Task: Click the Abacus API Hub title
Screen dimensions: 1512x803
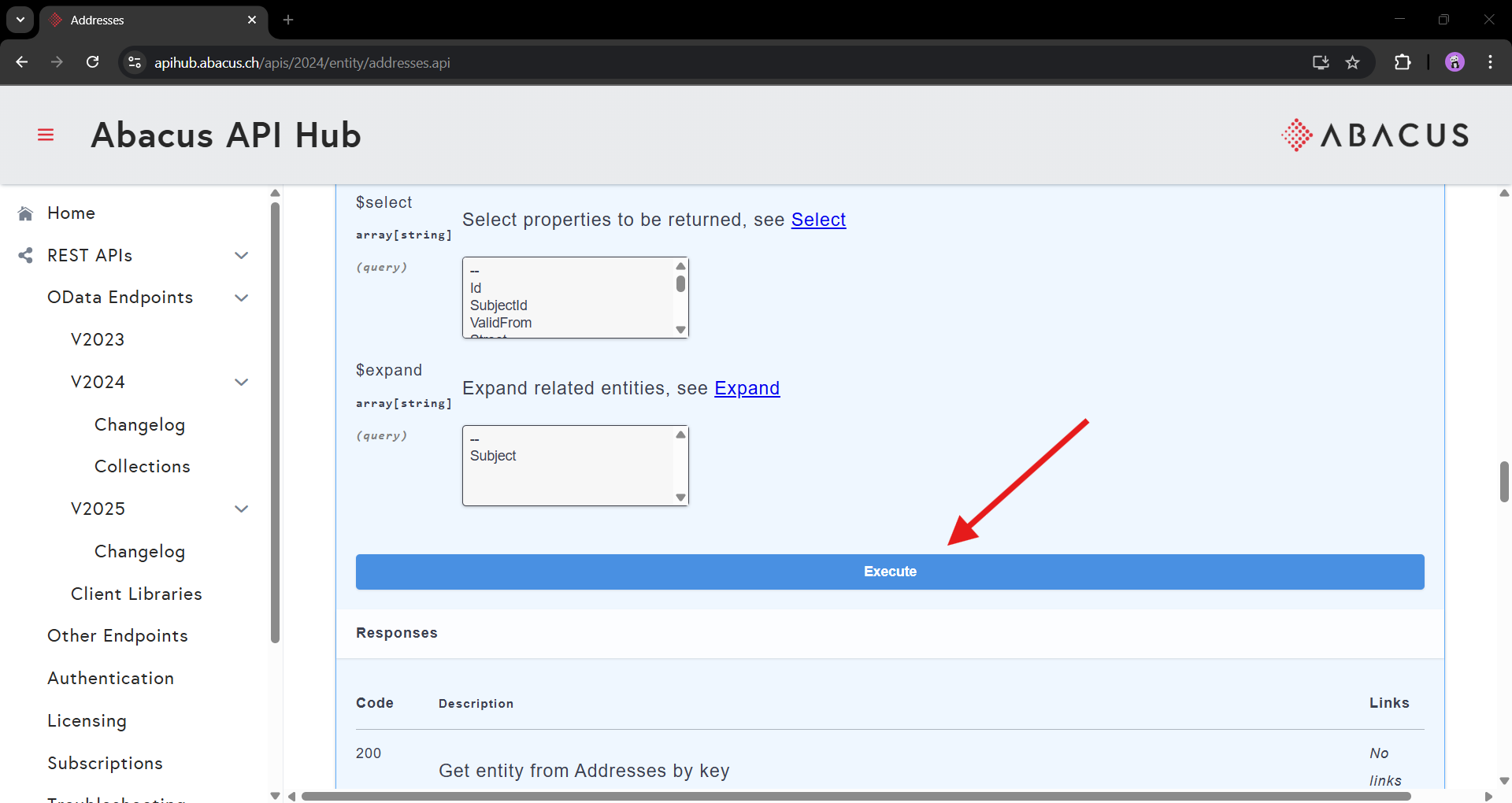Action: coord(226,135)
